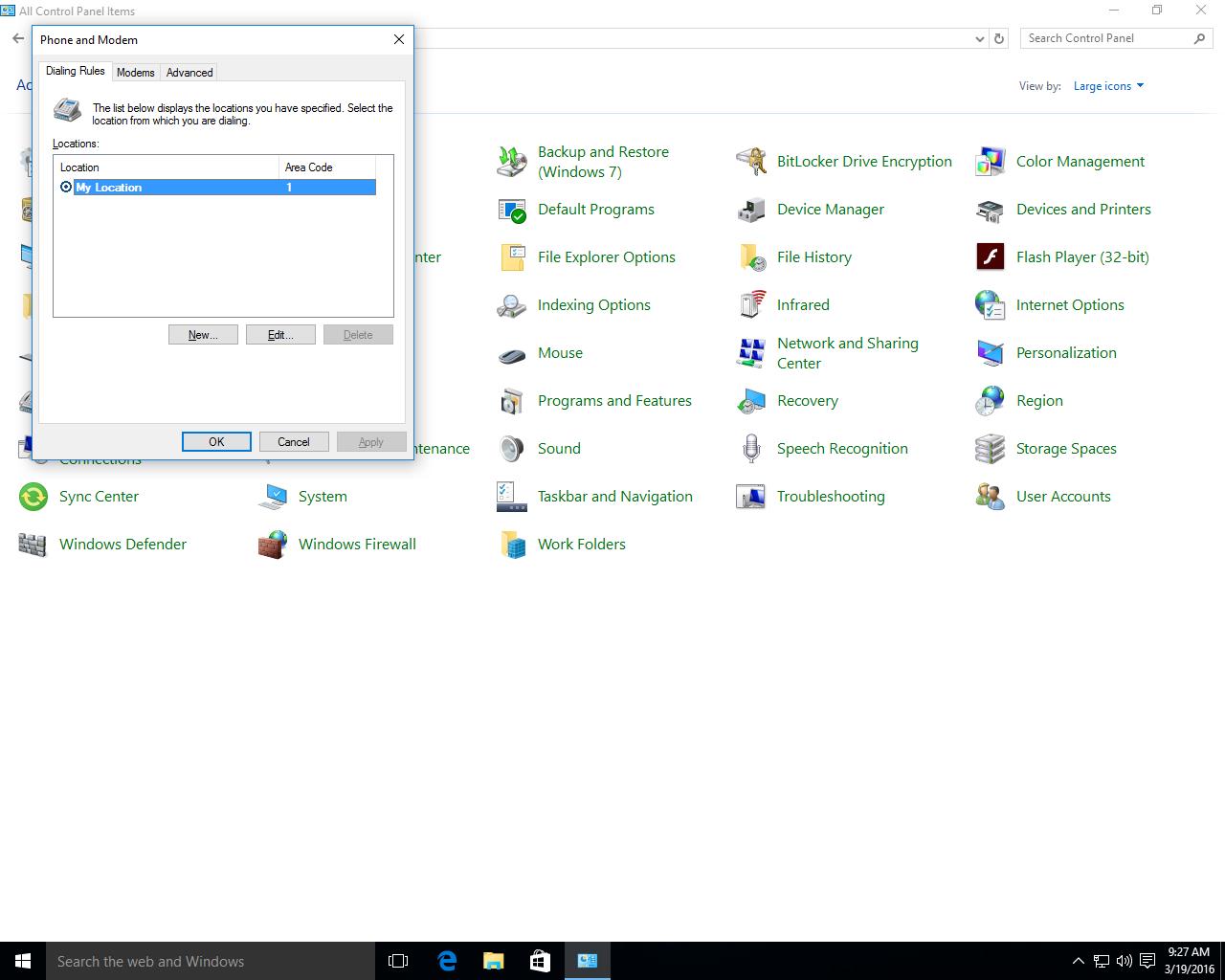The width and height of the screenshot is (1225, 980).
Task: Open the Programs and Features icon
Action: tap(512, 401)
